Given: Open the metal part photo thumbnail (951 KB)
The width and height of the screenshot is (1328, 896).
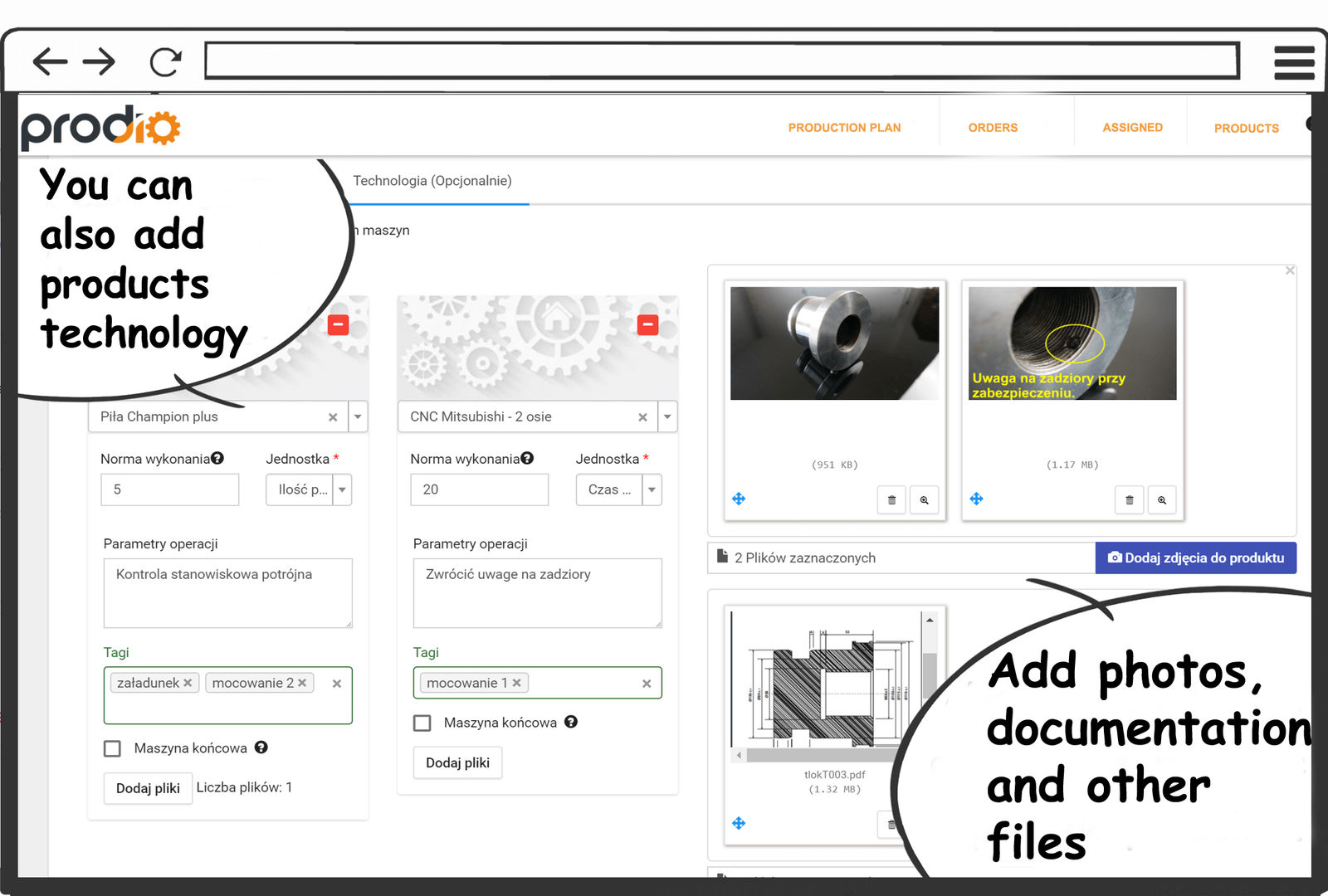Looking at the screenshot, I should click(834, 343).
